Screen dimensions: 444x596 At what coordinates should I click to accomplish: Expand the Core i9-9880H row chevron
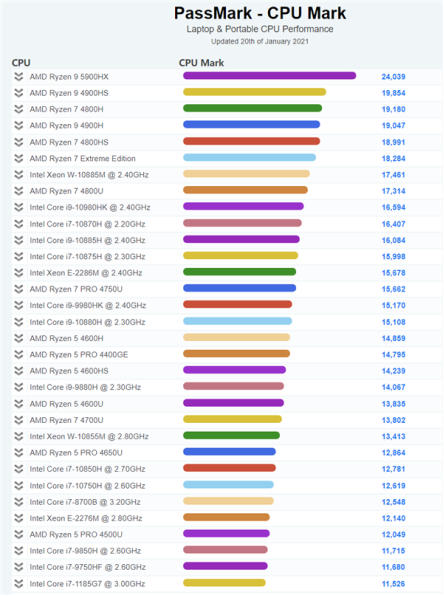tap(19, 387)
